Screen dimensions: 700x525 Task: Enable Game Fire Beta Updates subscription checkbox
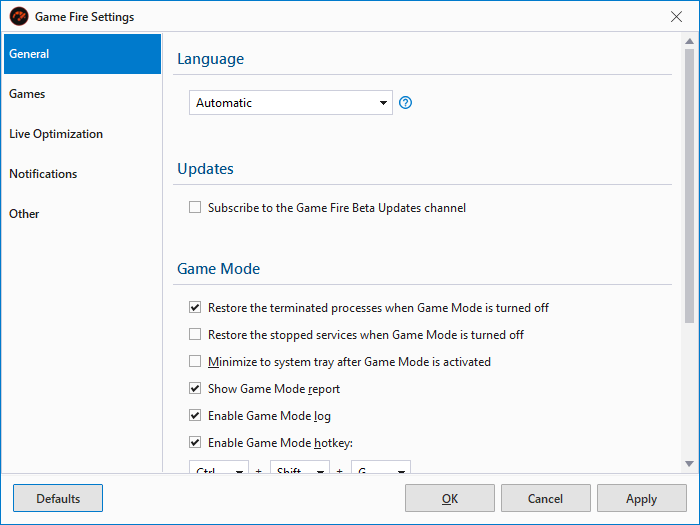pyautogui.click(x=195, y=207)
